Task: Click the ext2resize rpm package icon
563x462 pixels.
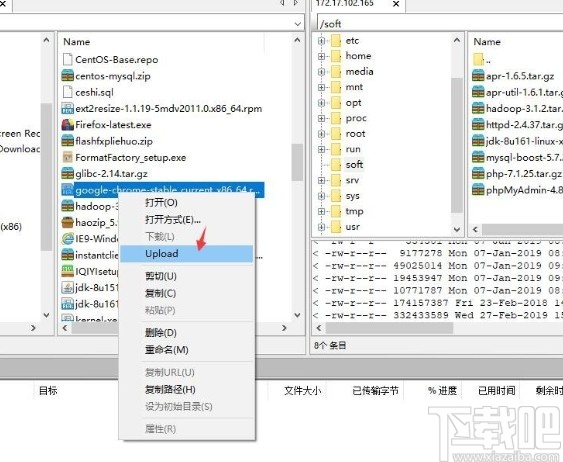Action: pos(68,108)
